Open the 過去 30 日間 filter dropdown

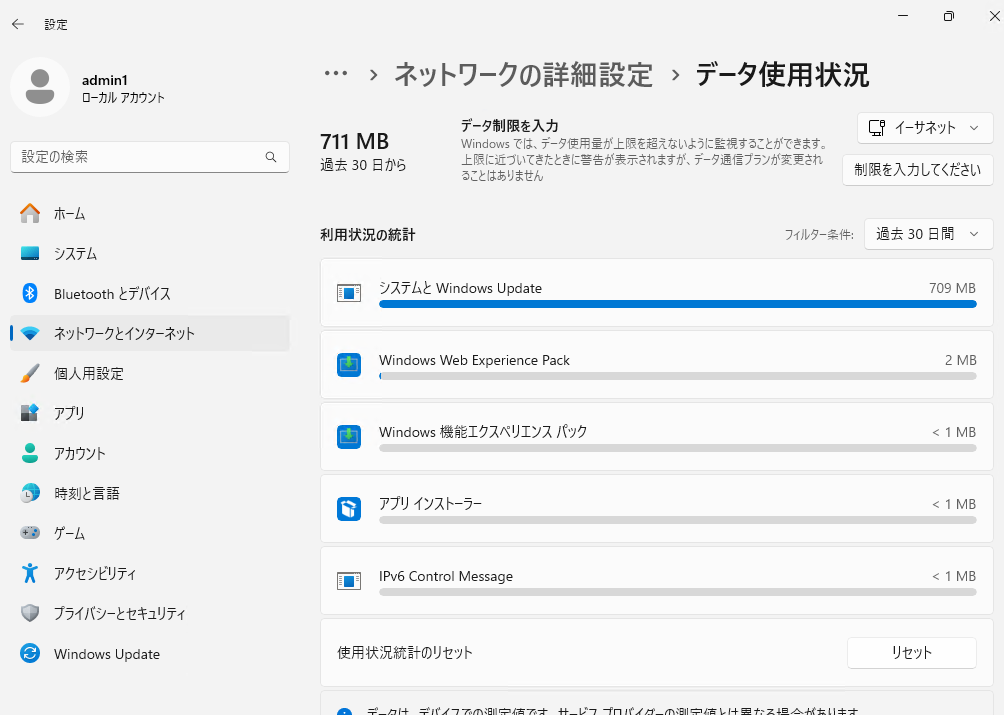tap(928, 234)
